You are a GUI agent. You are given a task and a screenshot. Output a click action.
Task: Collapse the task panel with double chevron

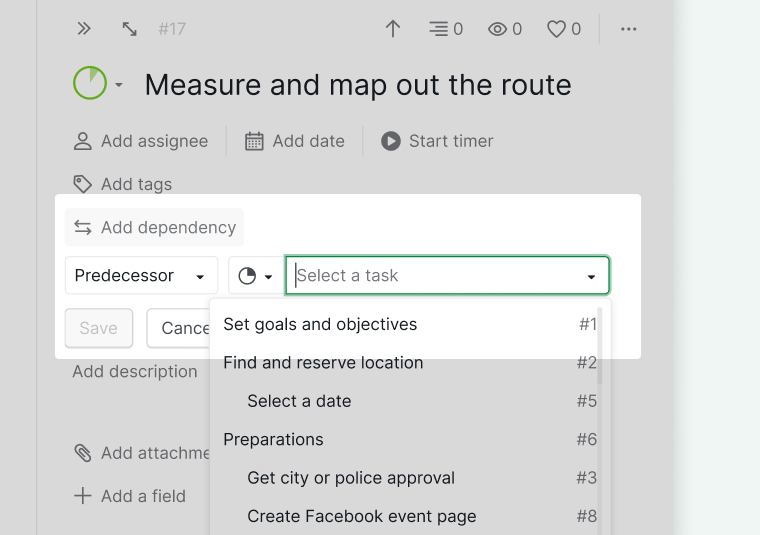click(x=84, y=29)
